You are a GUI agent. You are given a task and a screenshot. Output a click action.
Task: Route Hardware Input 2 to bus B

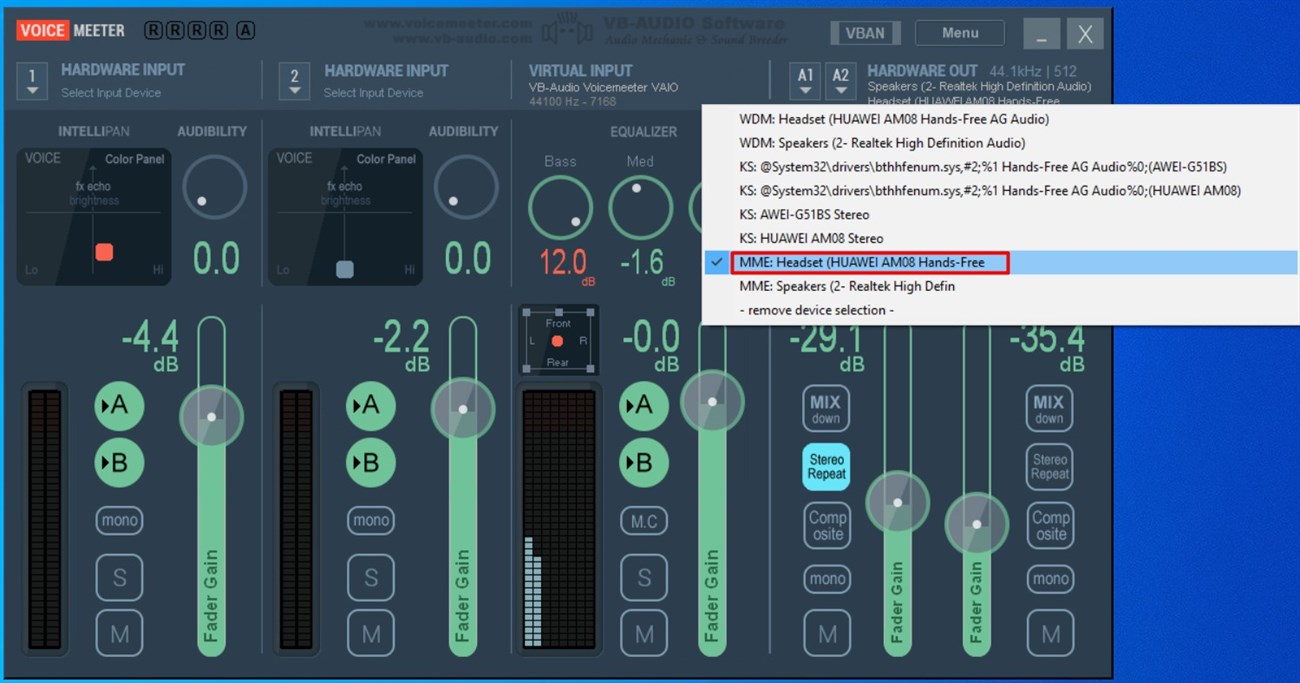pyautogui.click(x=371, y=463)
